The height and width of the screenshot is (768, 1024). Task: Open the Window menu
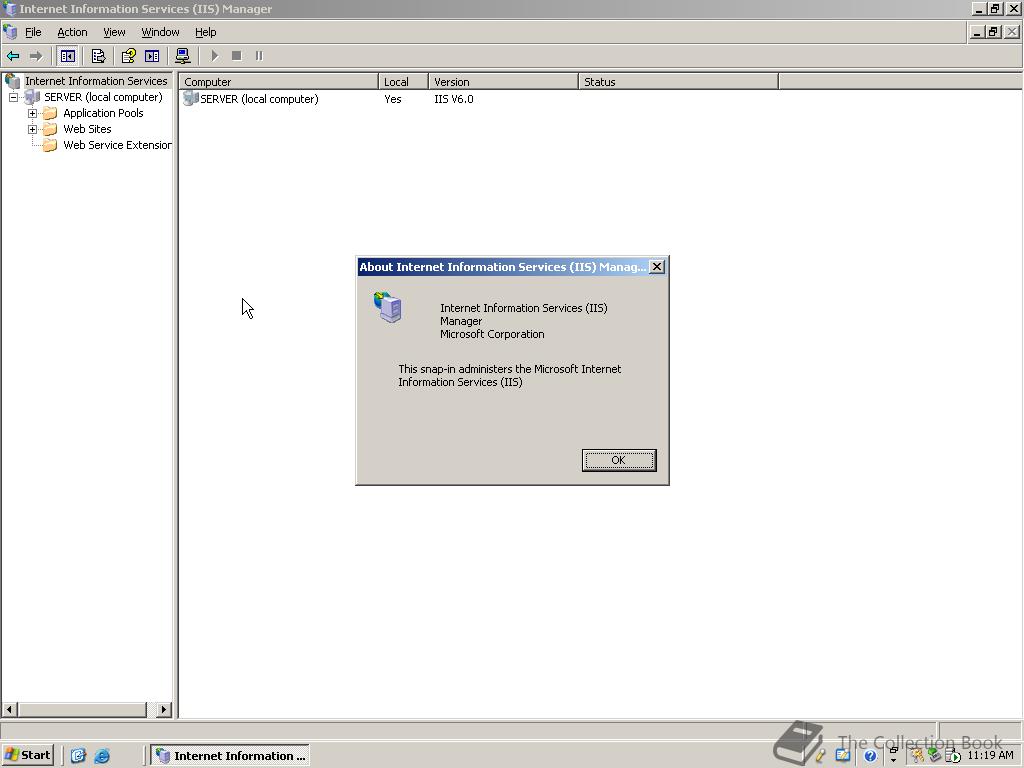pyautogui.click(x=160, y=32)
